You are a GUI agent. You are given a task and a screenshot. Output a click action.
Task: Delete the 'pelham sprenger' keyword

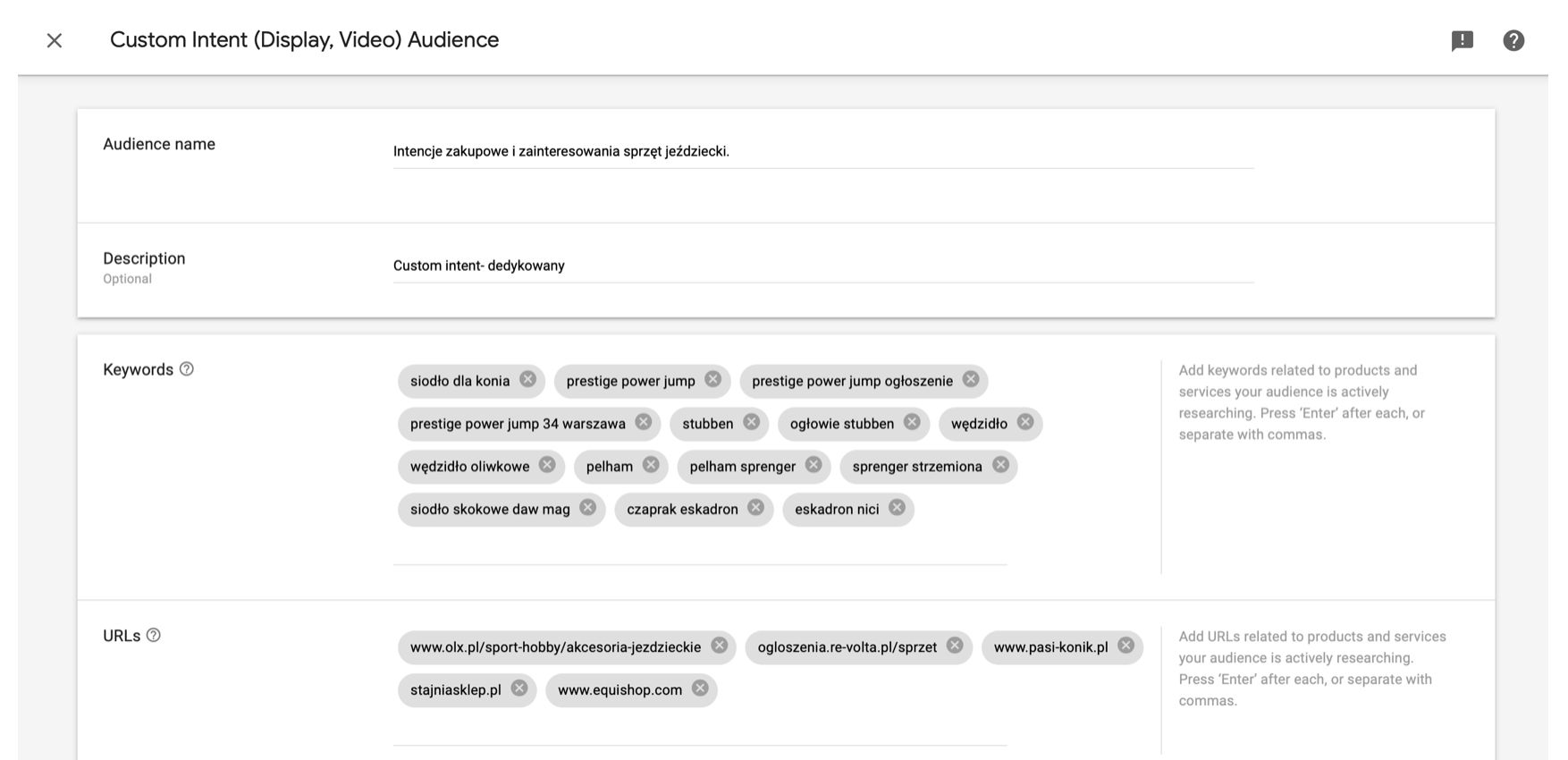tap(814, 465)
